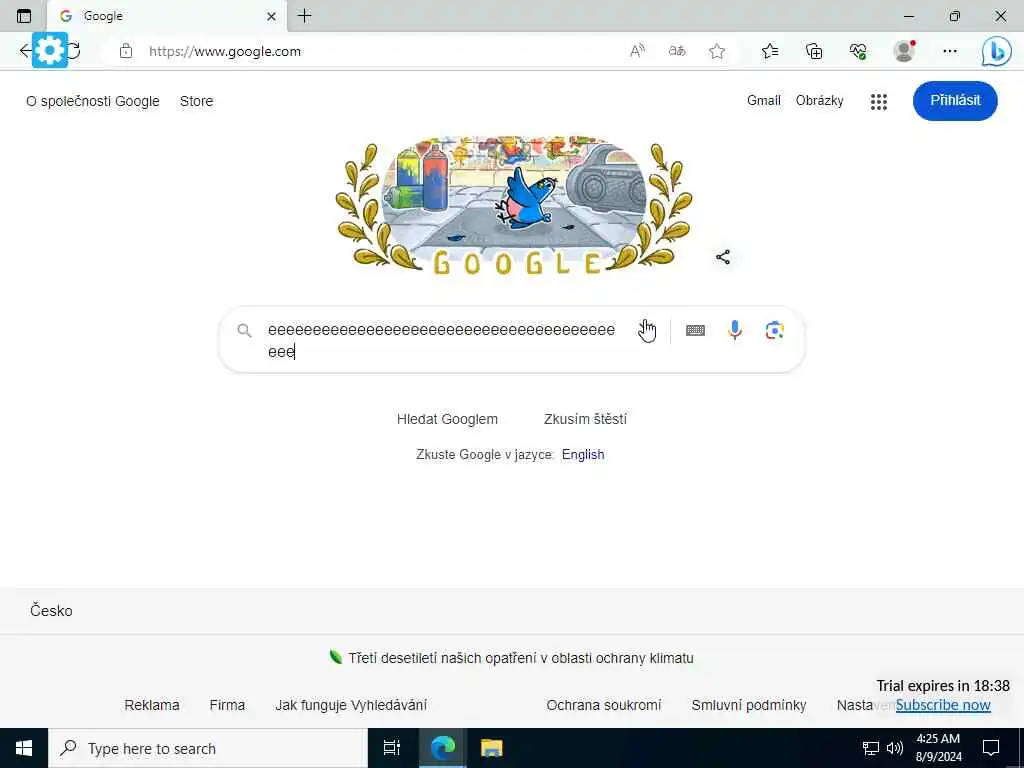This screenshot has width=1024, height=768.
Task: Open the Windows Start menu
Action: (24, 748)
